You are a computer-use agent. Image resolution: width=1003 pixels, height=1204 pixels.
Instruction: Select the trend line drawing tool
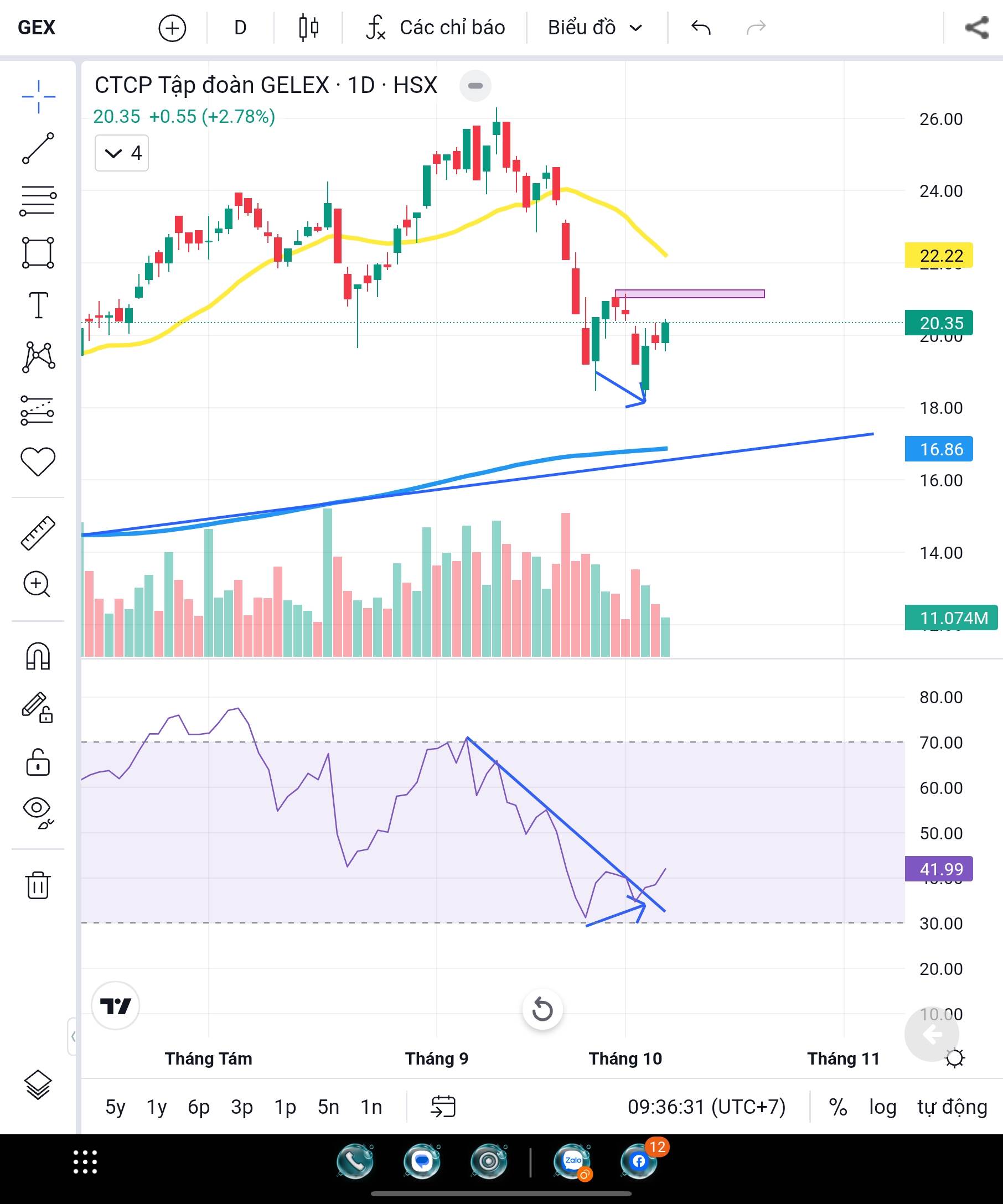(x=38, y=148)
